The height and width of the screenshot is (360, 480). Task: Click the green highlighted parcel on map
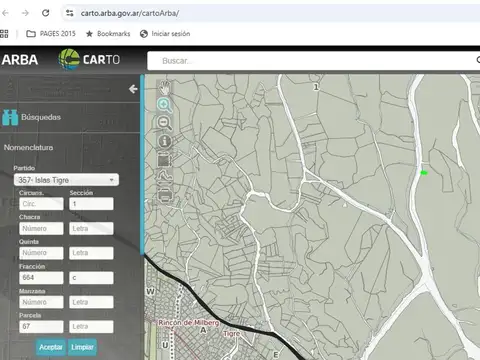tap(424, 173)
